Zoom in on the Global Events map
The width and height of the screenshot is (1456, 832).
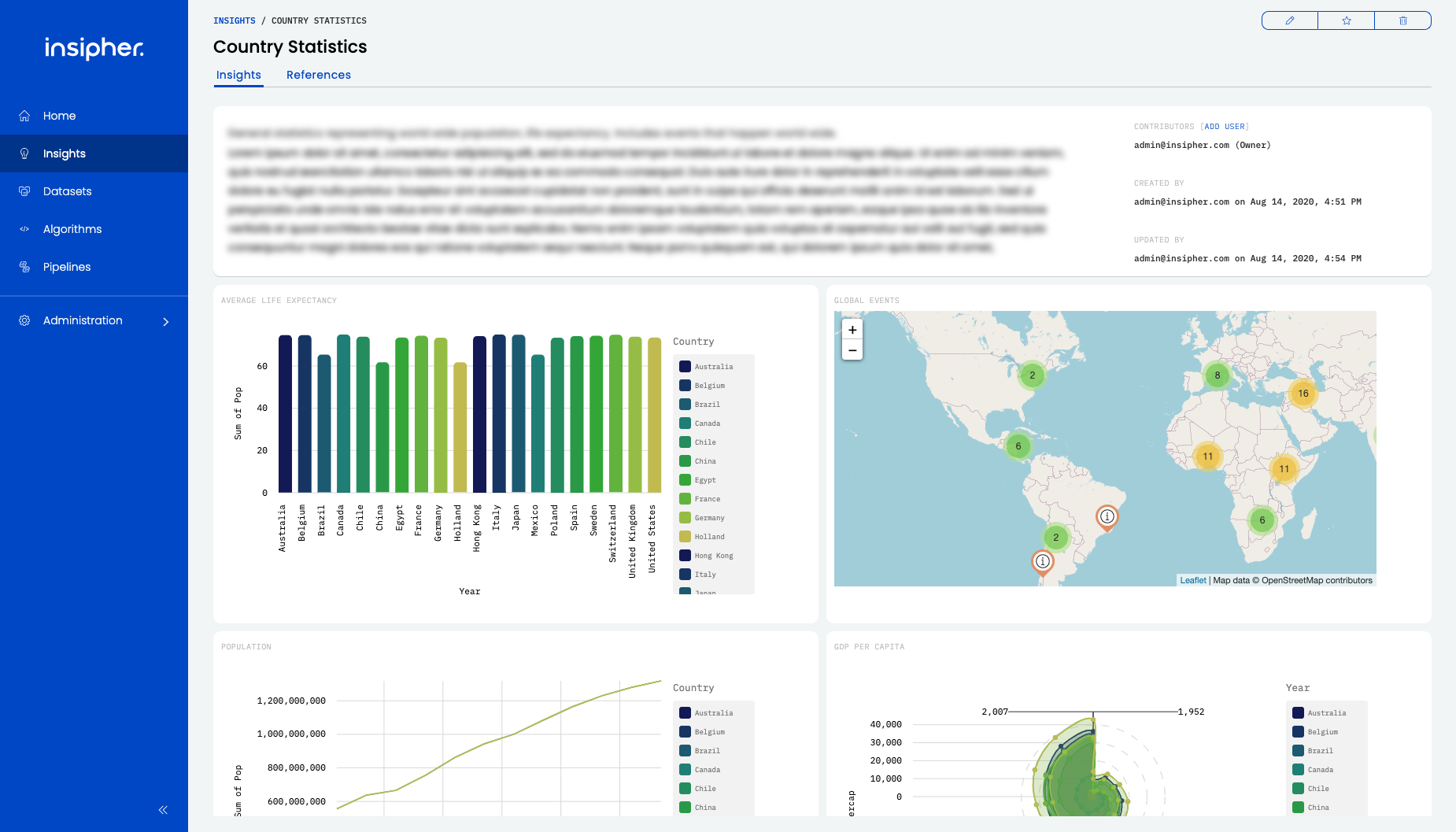coord(852,330)
